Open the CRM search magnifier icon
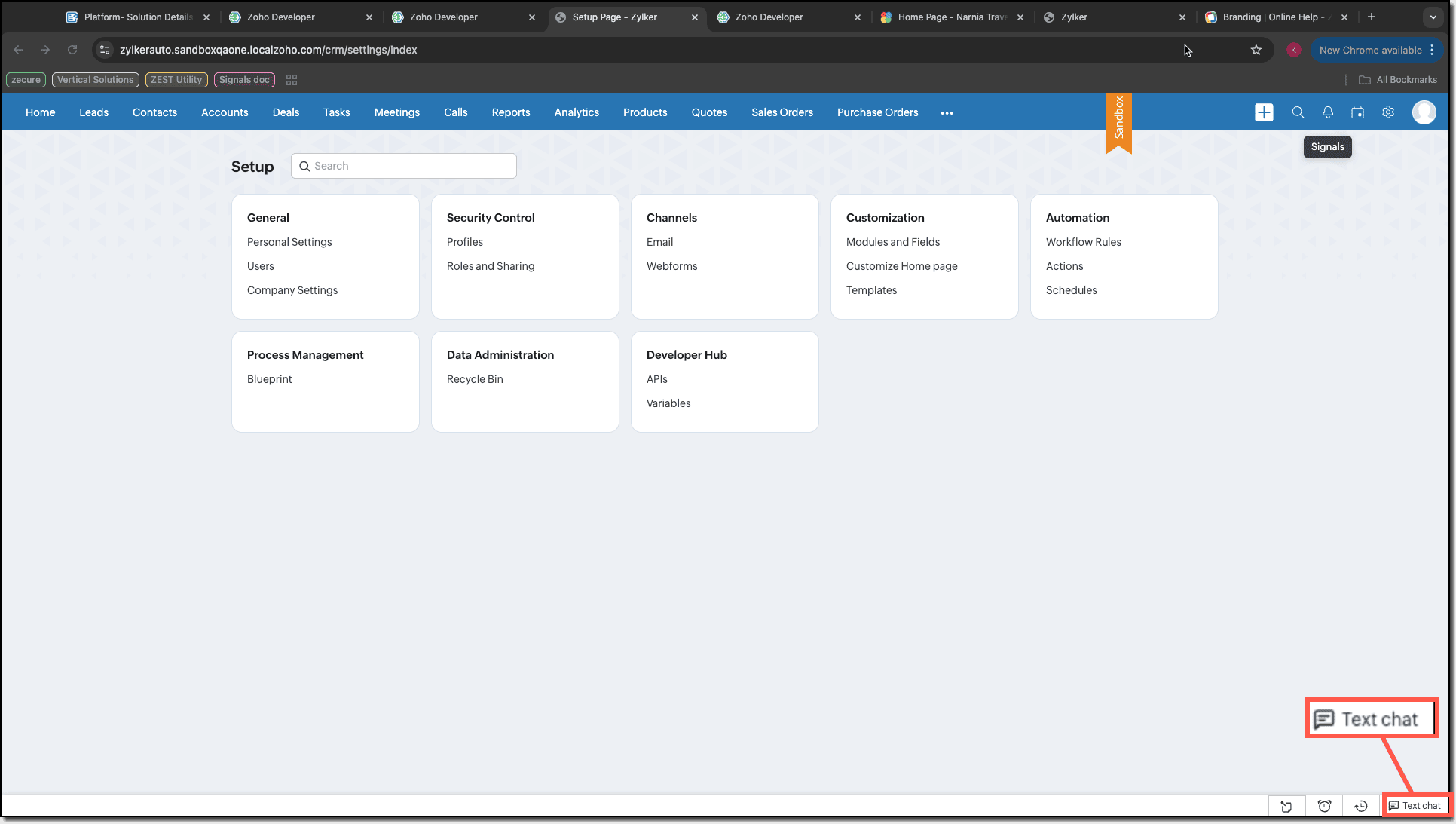Image resolution: width=1456 pixels, height=824 pixels. (x=1298, y=112)
